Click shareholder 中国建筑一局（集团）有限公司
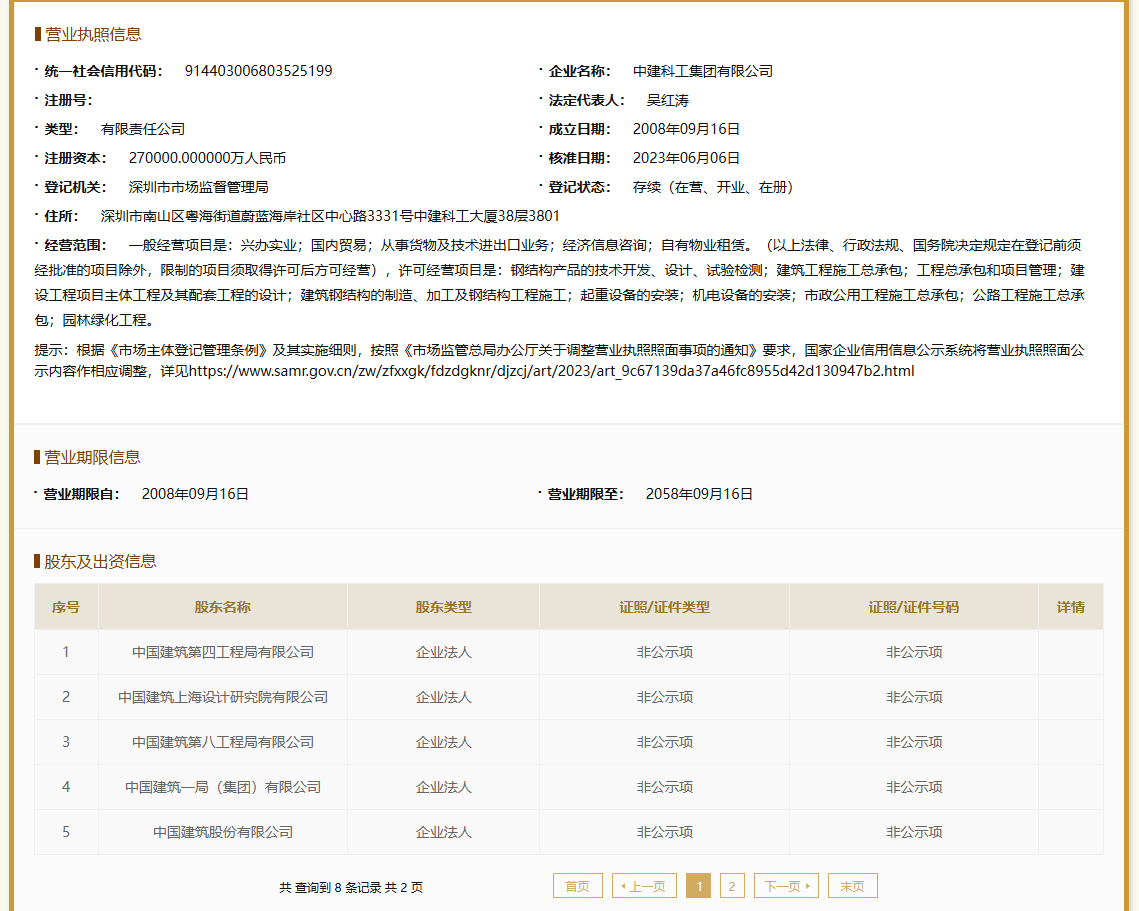This screenshot has height=911, width=1139. point(223,787)
